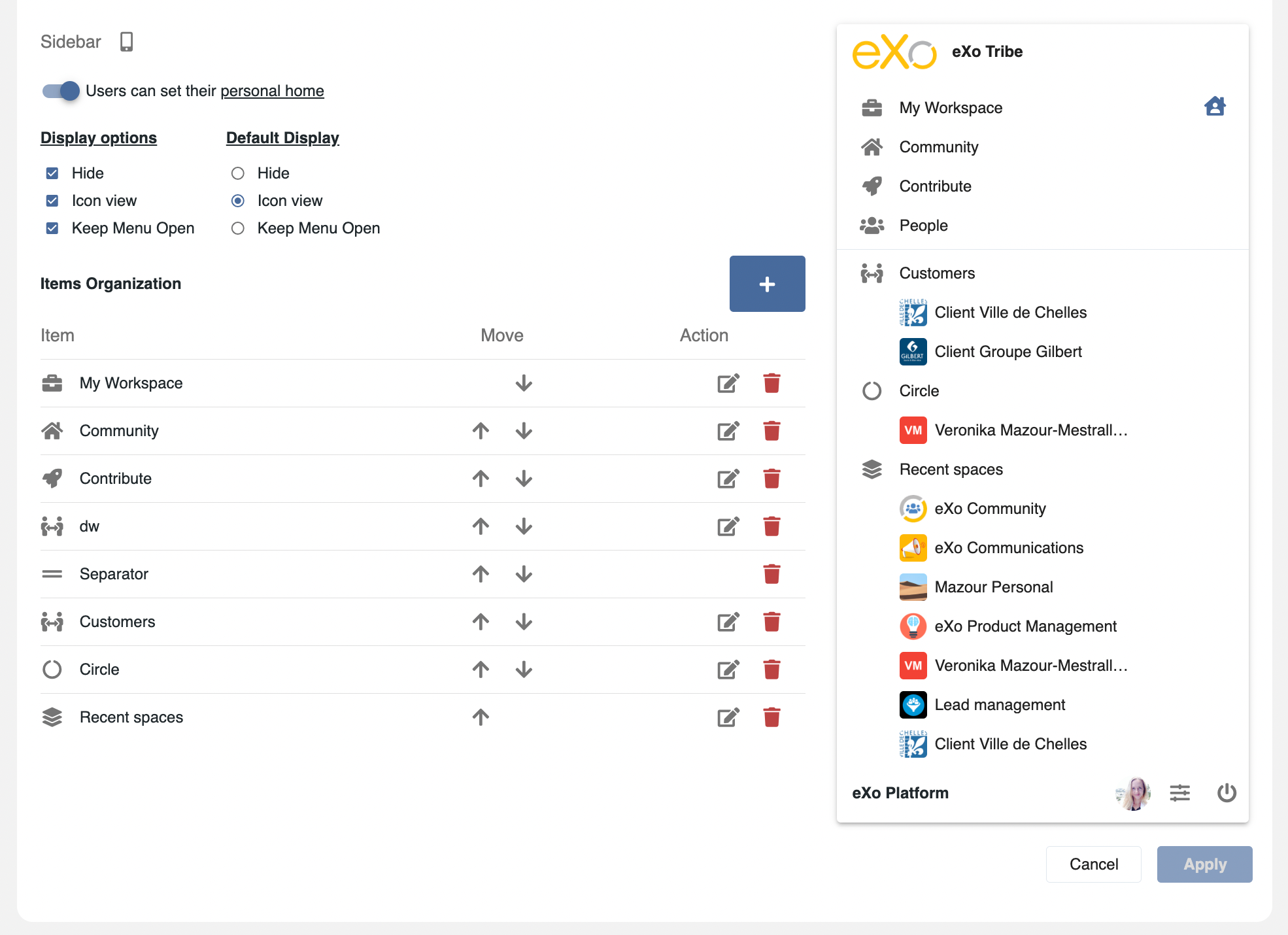This screenshot has width=1288, height=935.
Task: Move My Workspace item down
Action: click(524, 383)
